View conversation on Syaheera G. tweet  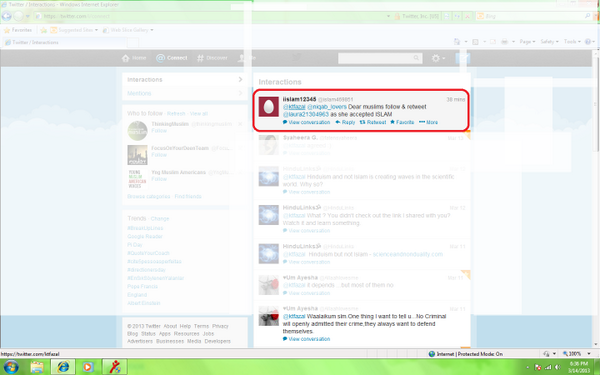[306, 153]
